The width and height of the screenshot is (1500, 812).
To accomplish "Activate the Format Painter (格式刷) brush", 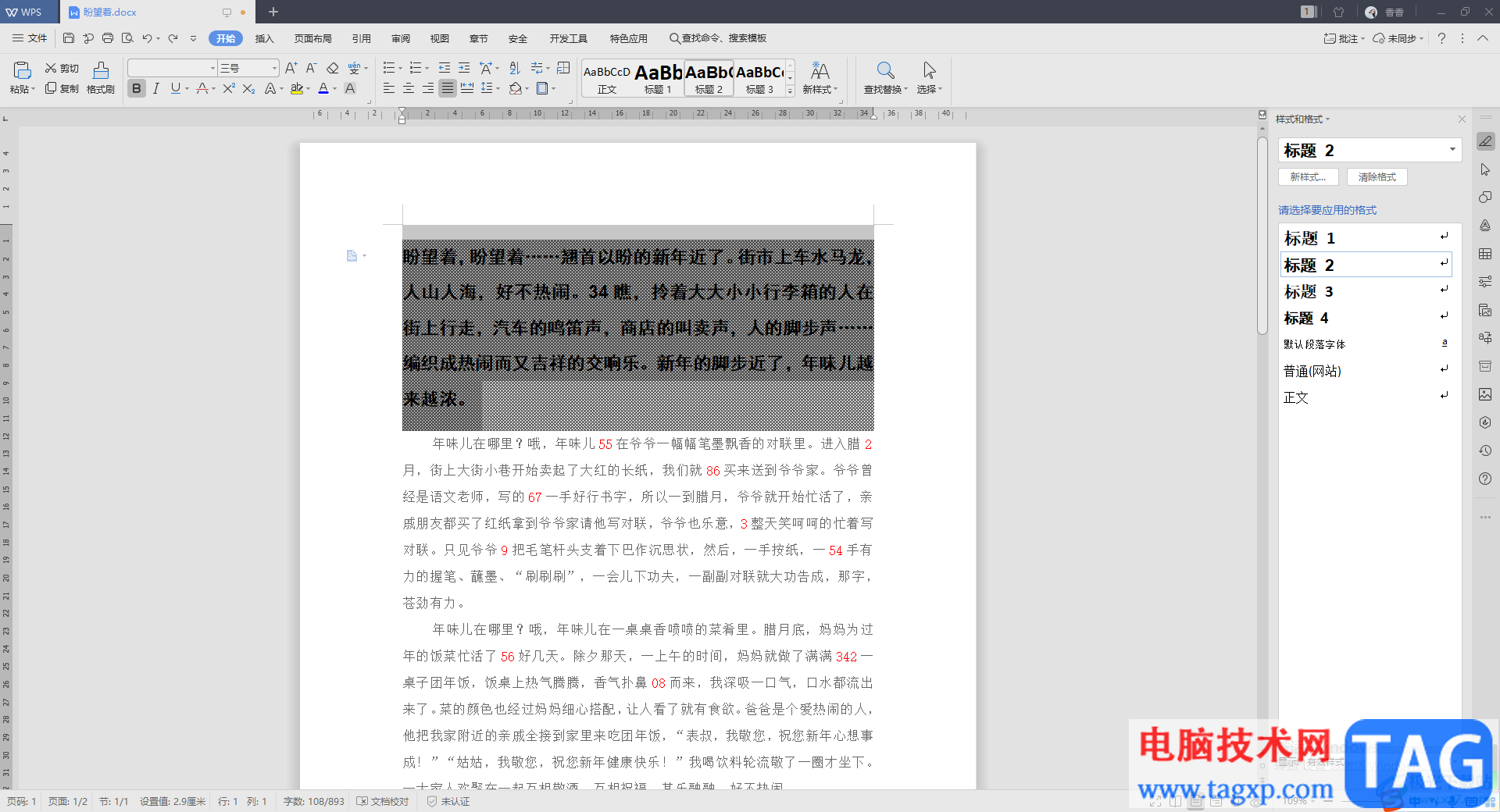I will (x=101, y=78).
